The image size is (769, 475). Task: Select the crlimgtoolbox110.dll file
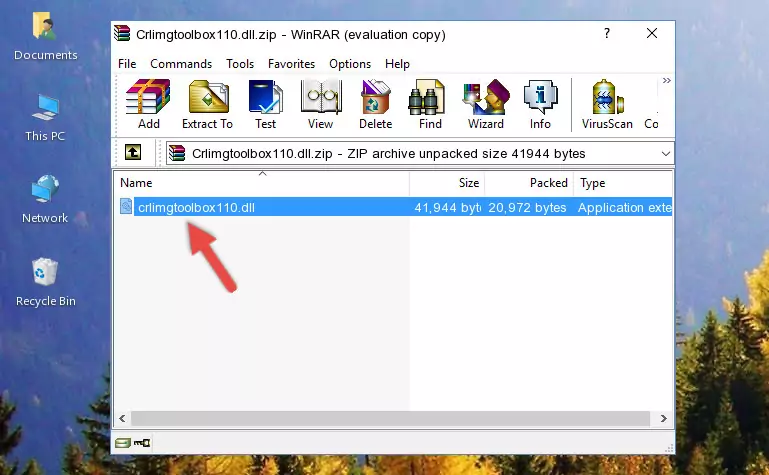[x=196, y=208]
